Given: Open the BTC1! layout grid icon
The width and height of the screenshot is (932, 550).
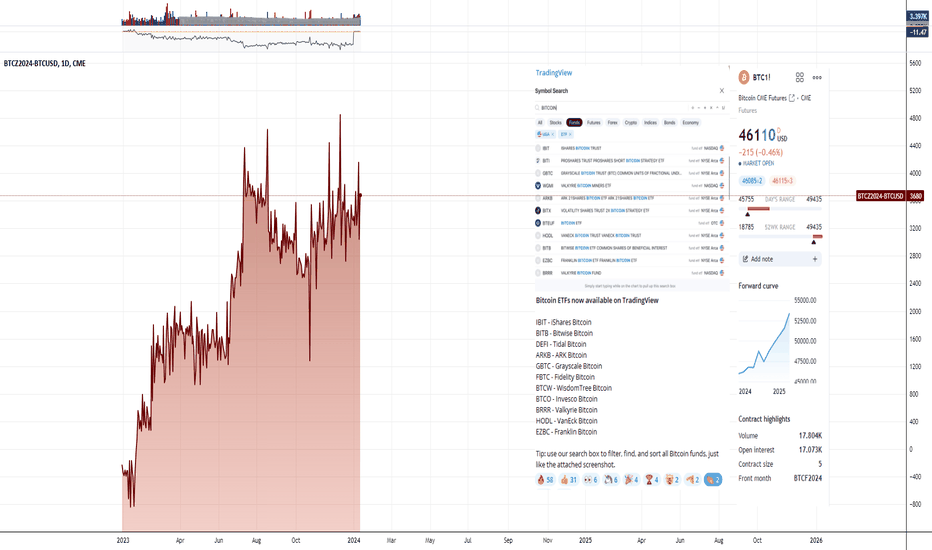Looking at the screenshot, I should [799, 77].
